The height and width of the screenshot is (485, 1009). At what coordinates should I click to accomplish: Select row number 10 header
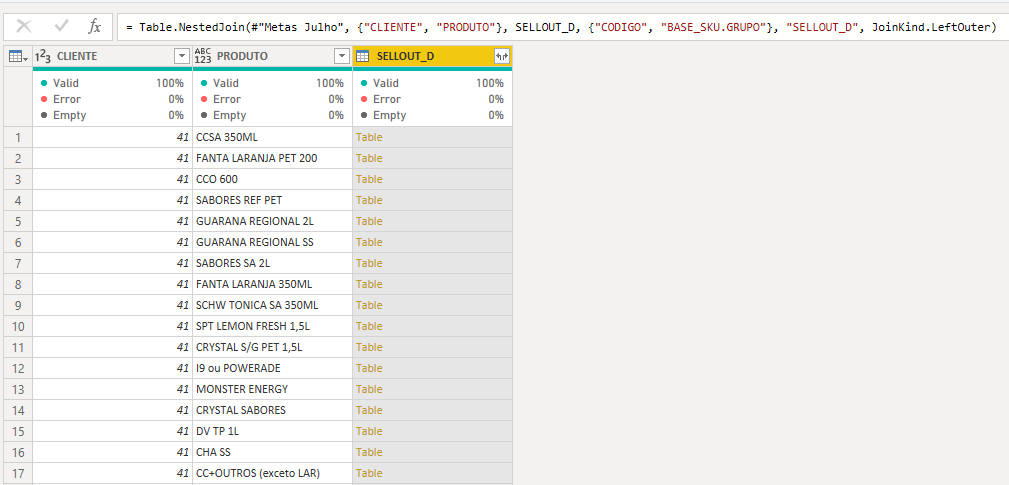(18, 326)
